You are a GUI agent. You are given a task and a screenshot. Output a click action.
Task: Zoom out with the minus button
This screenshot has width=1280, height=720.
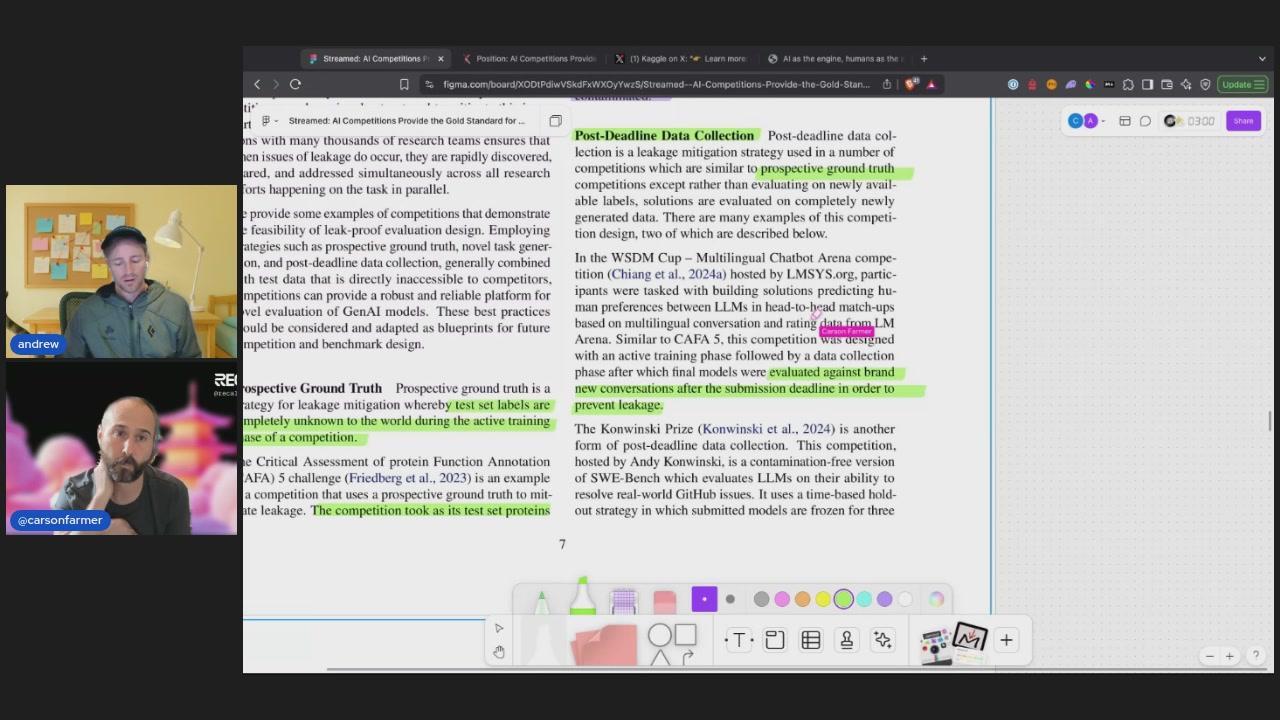point(1209,656)
